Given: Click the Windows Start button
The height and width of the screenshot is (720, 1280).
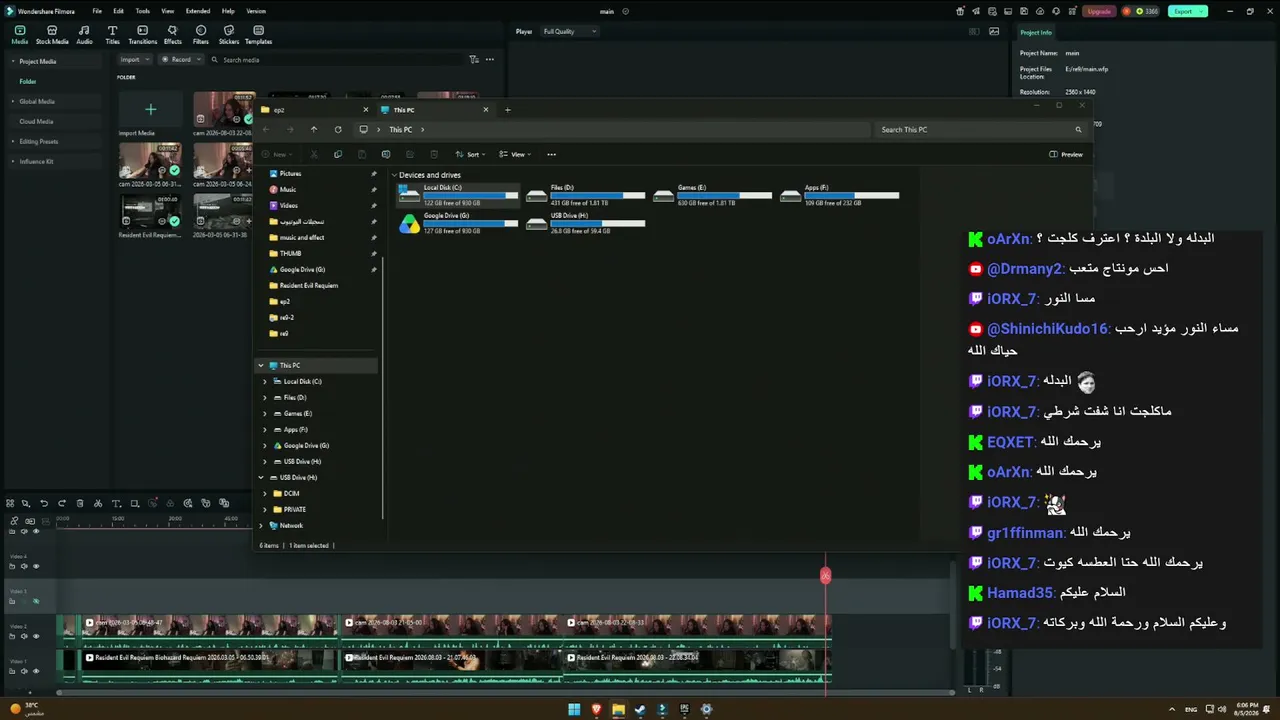Looking at the screenshot, I should click(574, 710).
